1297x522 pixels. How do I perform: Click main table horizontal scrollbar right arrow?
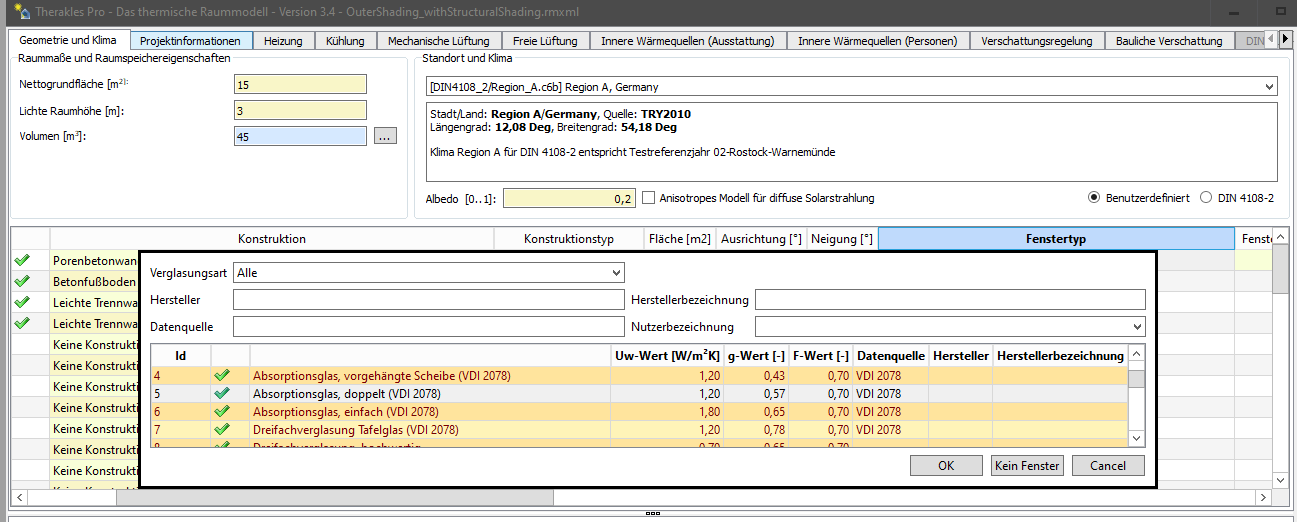[x=1265, y=496]
